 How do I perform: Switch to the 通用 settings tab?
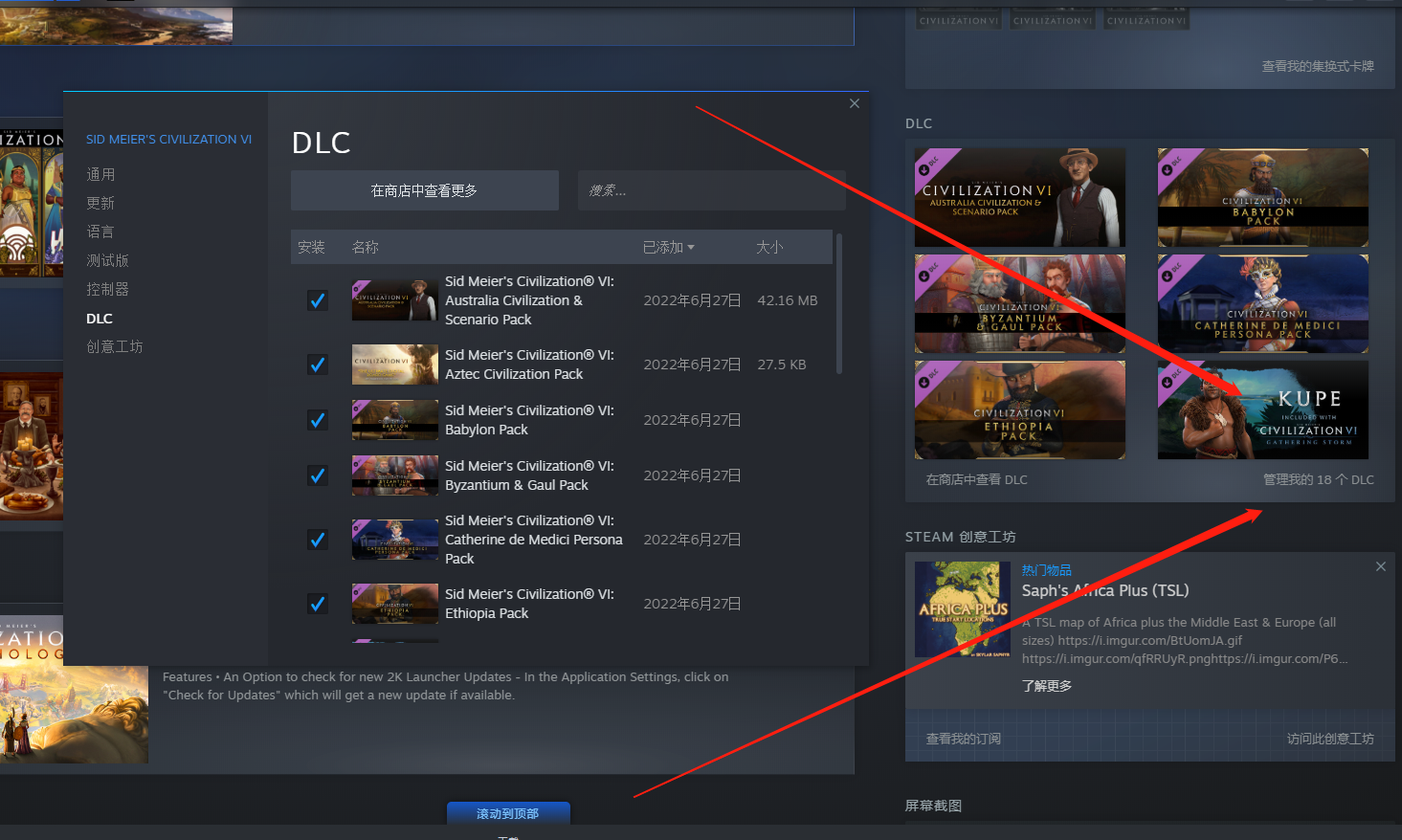[100, 174]
